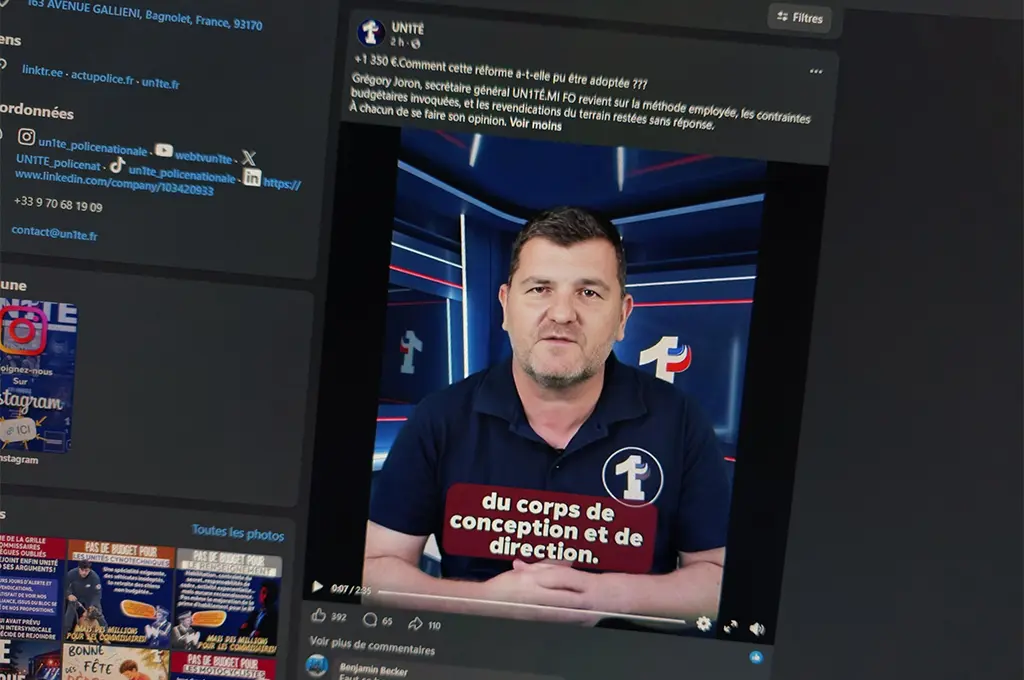This screenshot has width=1024, height=680.
Task: Open the video settings gear
Action: pos(703,623)
